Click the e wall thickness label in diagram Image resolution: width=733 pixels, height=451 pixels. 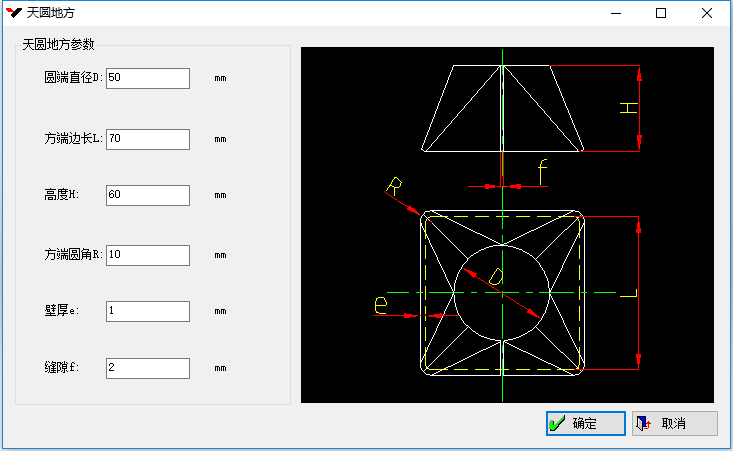(x=381, y=304)
